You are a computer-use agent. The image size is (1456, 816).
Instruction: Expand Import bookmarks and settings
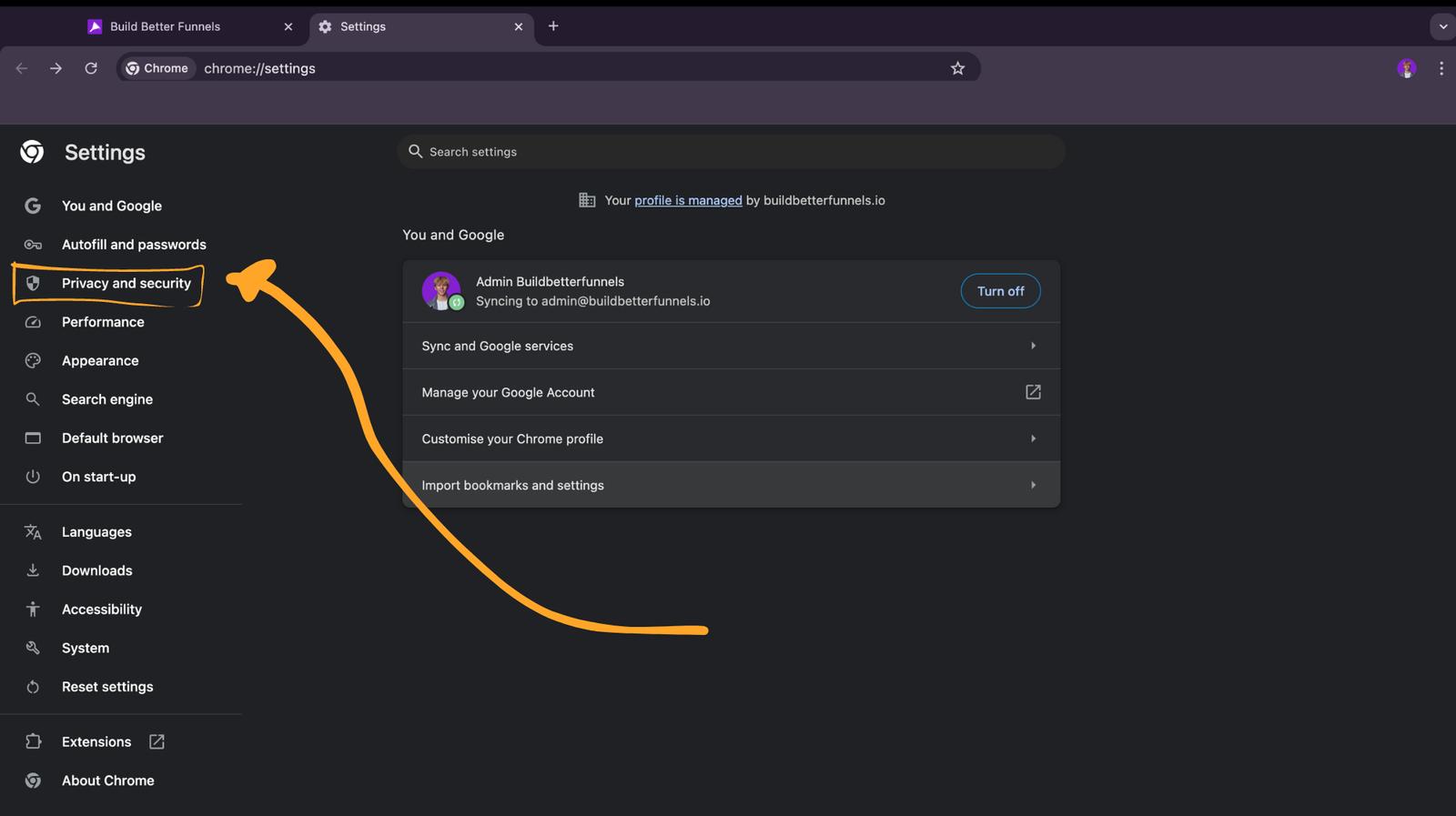point(730,485)
